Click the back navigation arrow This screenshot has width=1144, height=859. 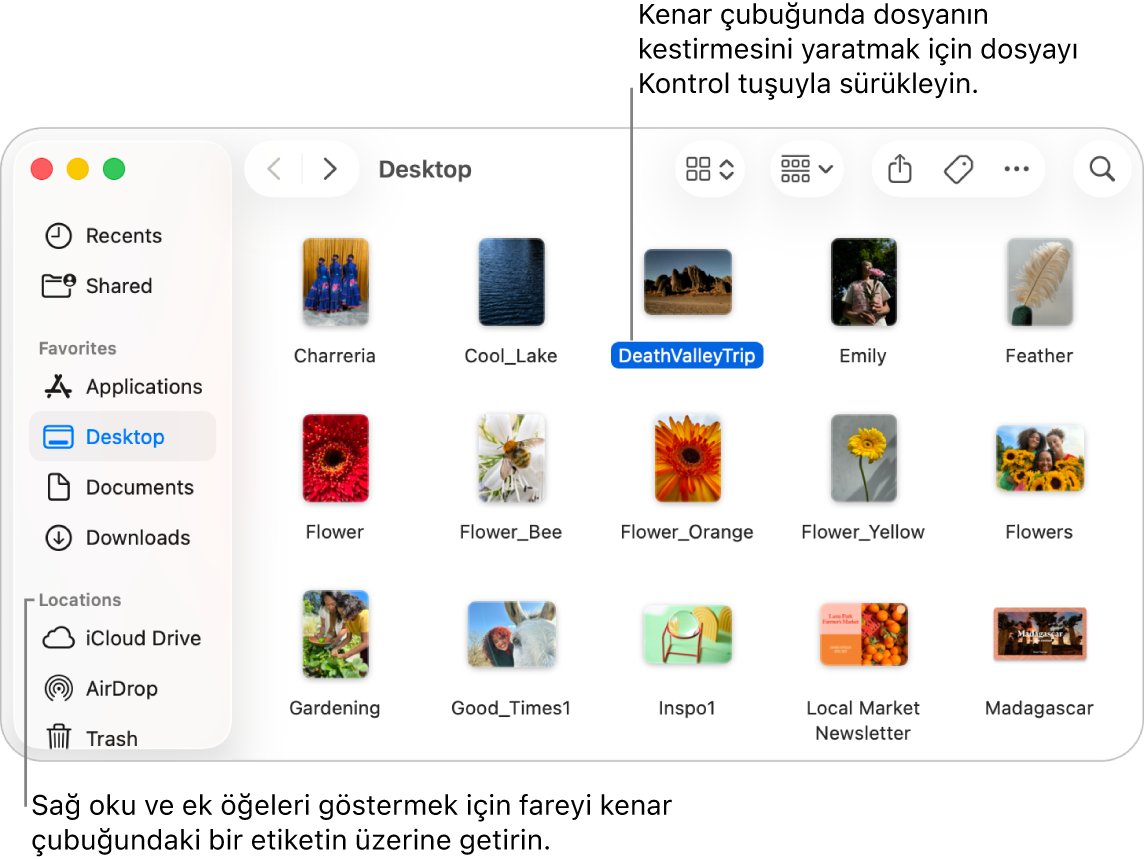[273, 169]
